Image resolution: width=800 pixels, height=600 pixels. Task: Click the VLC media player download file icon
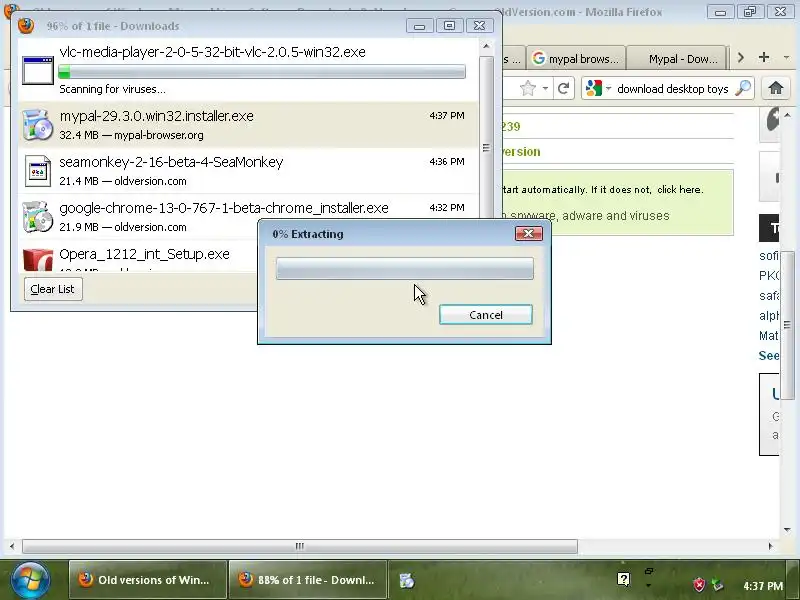pyautogui.click(x=38, y=70)
